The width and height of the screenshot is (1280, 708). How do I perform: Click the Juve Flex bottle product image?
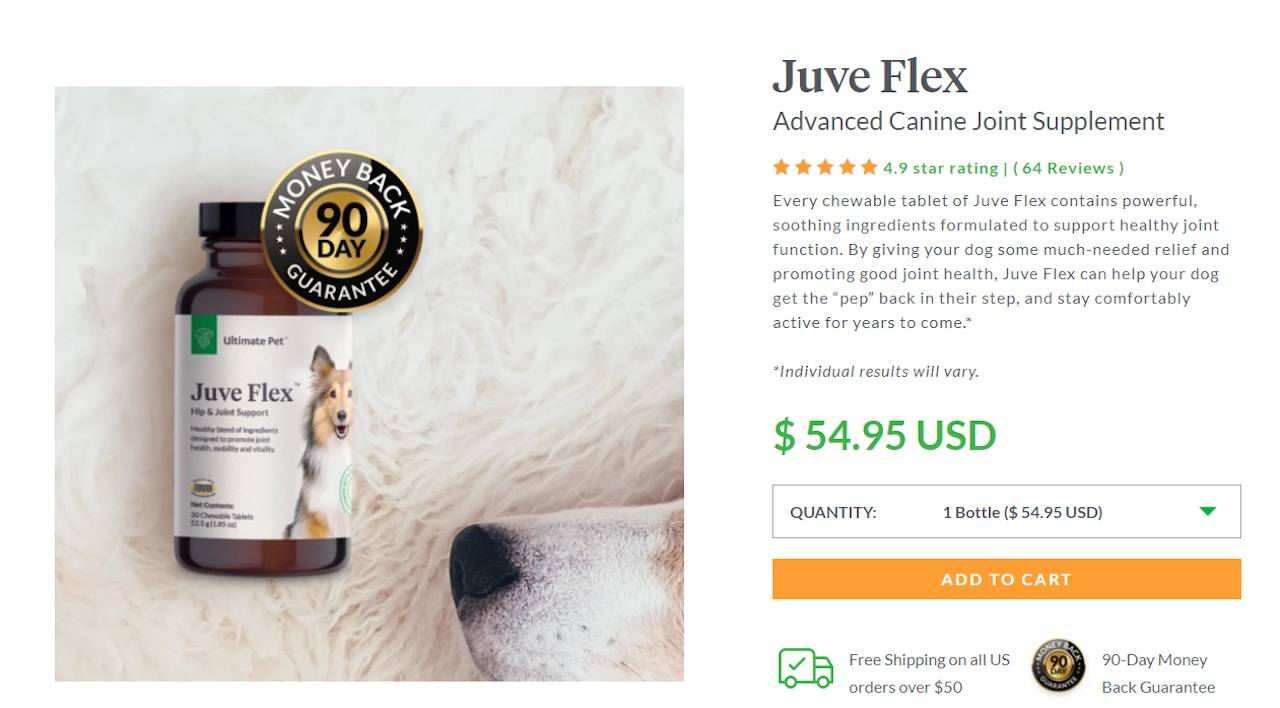coord(264,387)
